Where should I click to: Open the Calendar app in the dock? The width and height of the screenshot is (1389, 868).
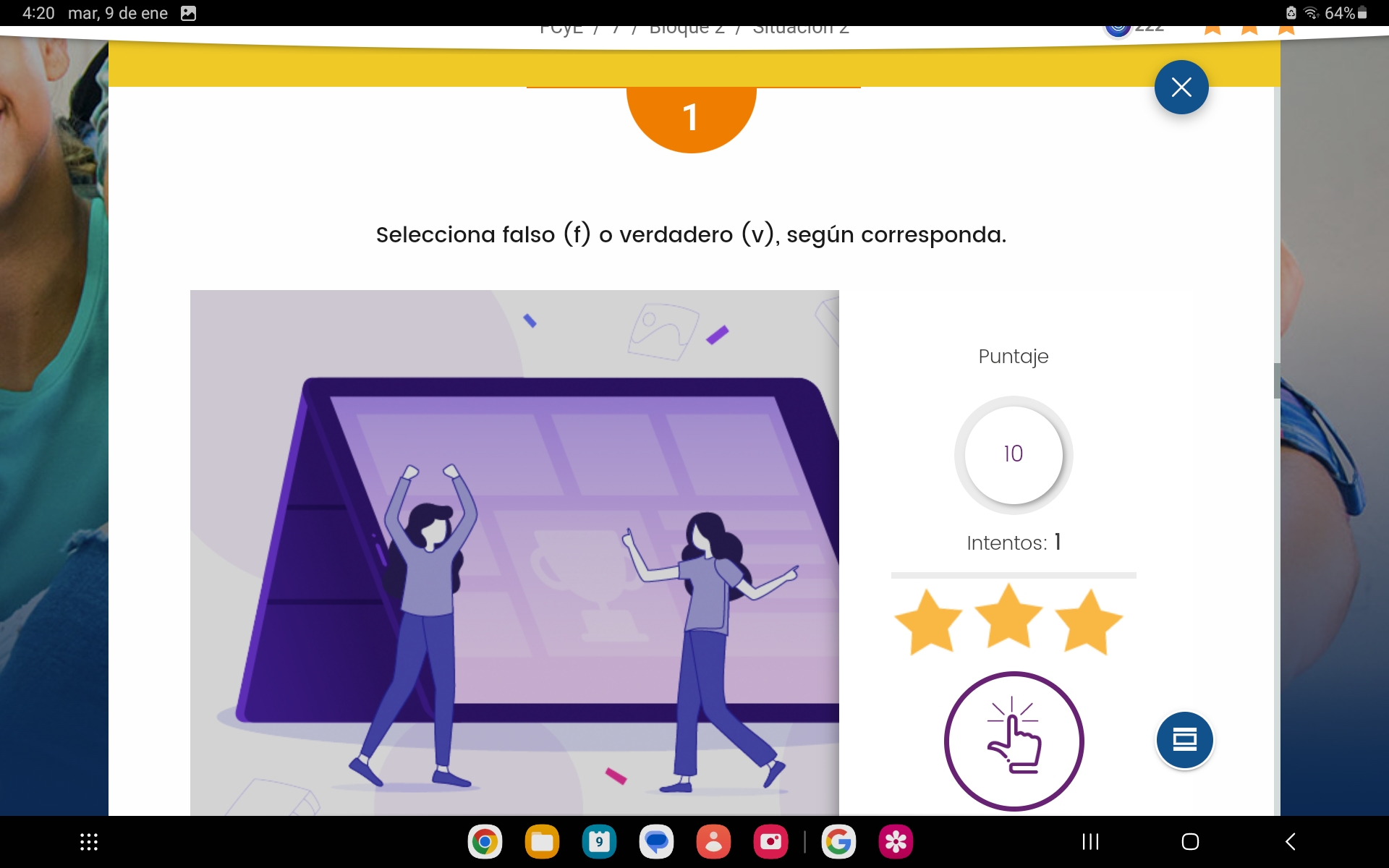click(x=599, y=842)
